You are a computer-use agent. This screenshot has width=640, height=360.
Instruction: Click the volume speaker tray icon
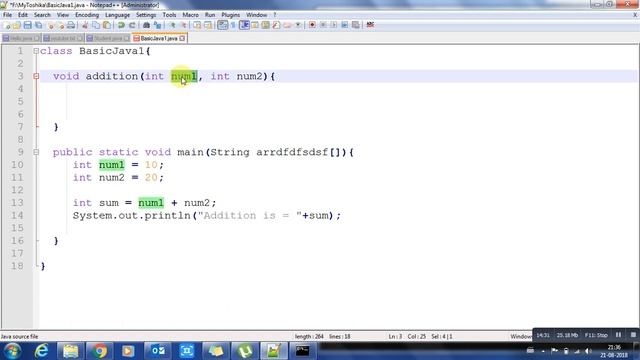coord(588,351)
